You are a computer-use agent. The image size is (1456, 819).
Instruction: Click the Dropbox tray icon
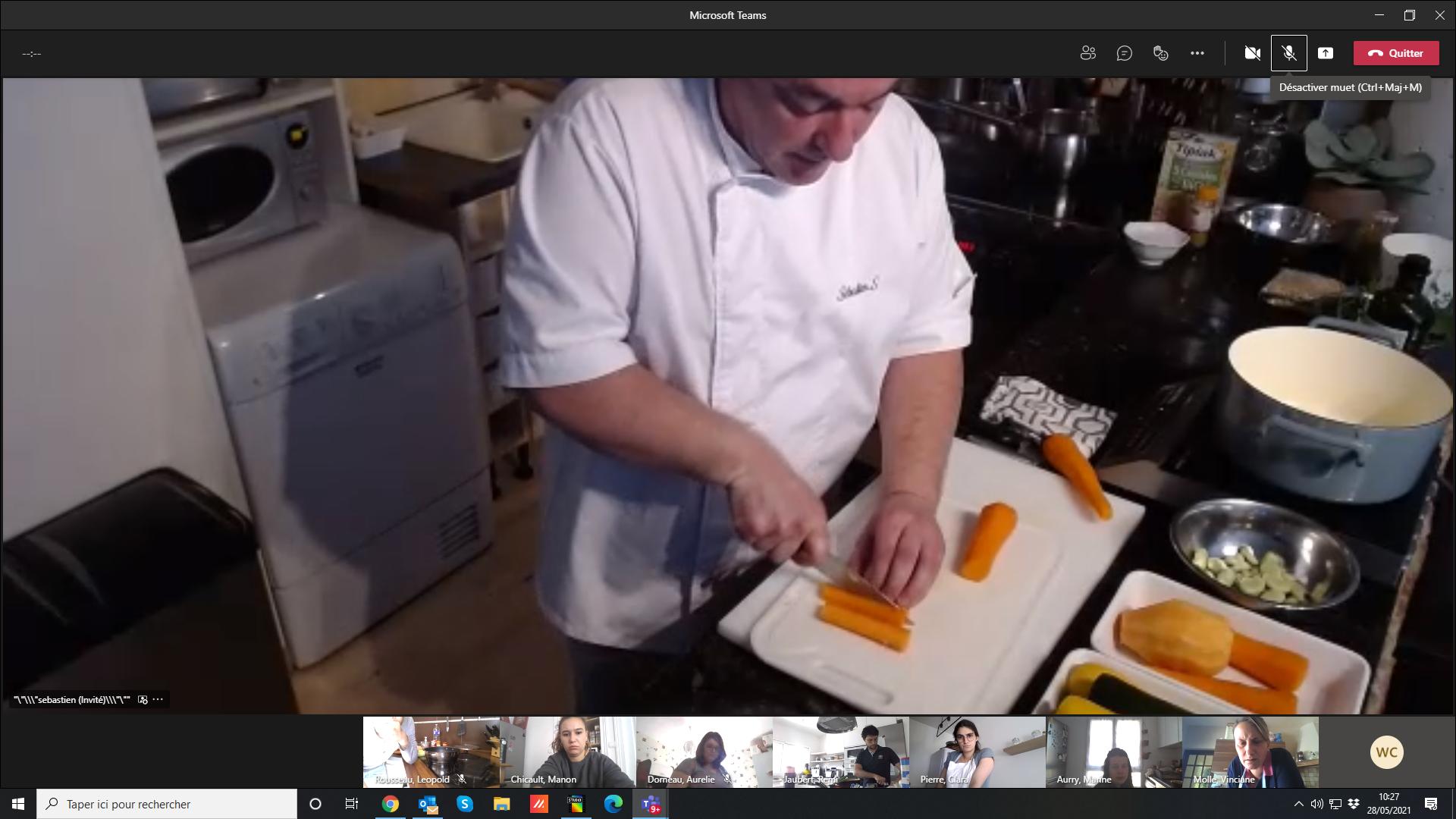pos(1354,804)
